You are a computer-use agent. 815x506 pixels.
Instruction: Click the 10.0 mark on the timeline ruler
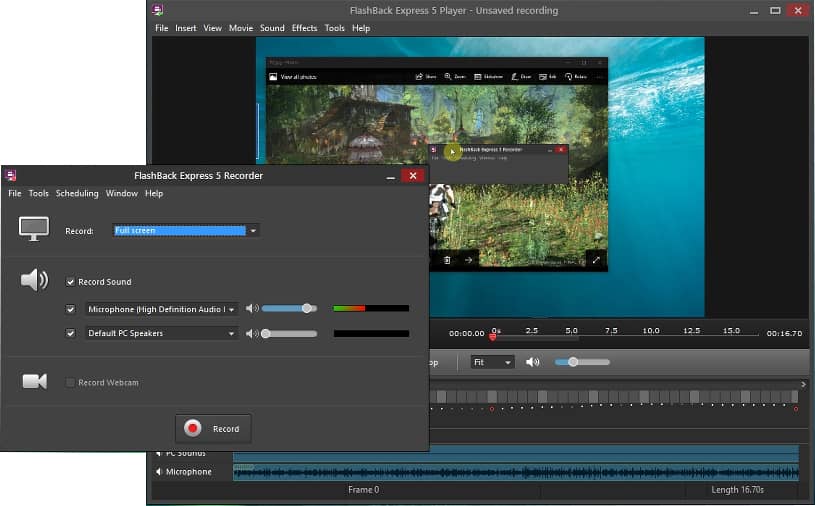(x=651, y=330)
